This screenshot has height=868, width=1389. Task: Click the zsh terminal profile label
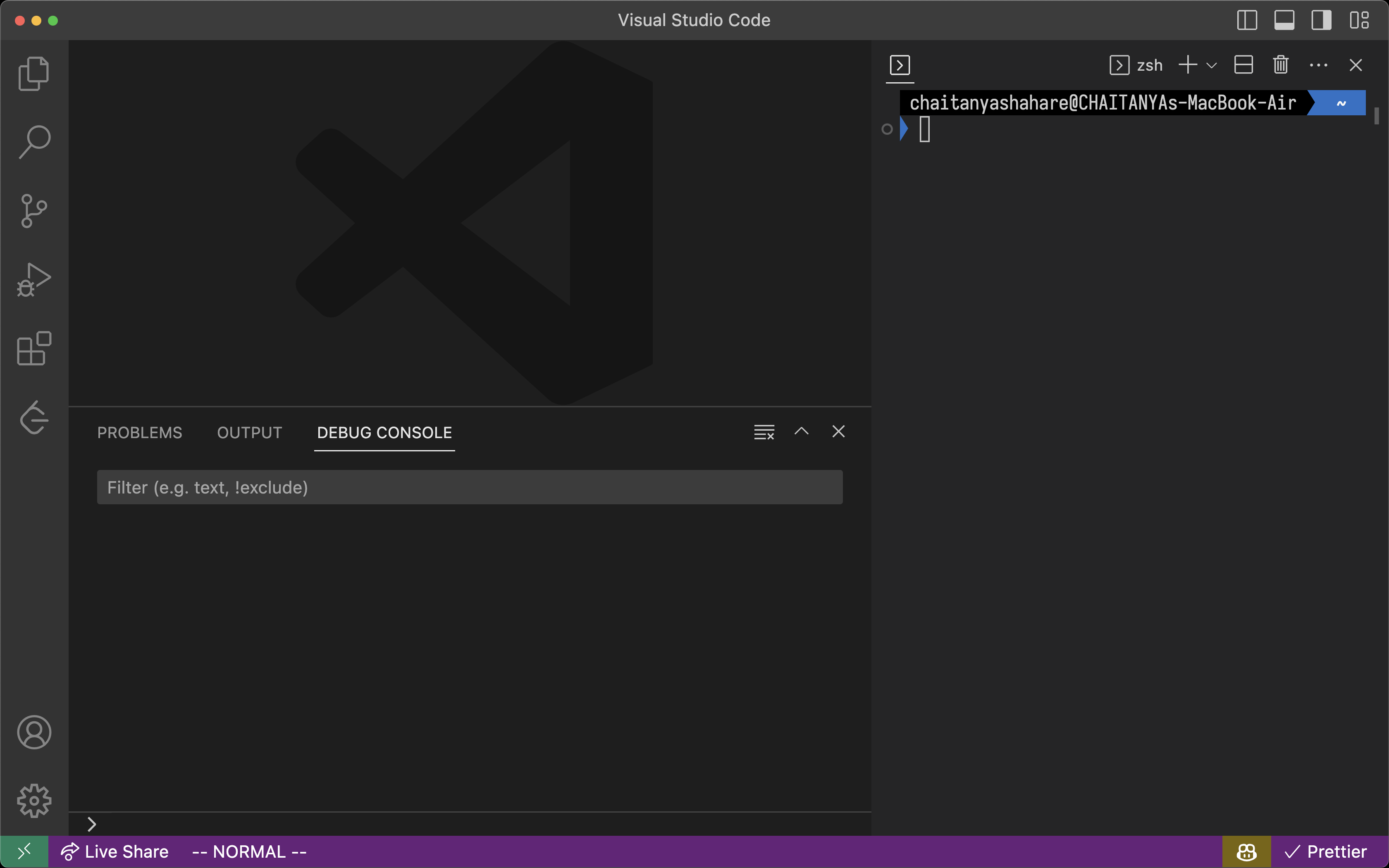click(x=1136, y=65)
